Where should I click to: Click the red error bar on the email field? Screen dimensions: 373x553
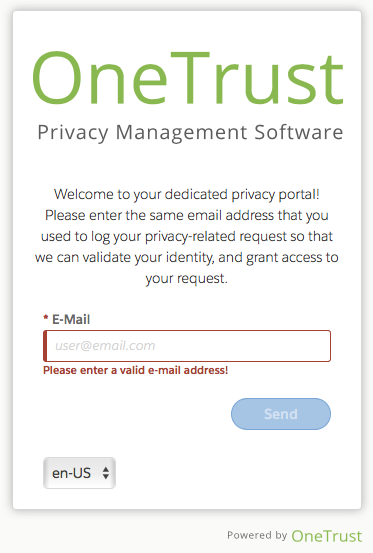click(45, 346)
